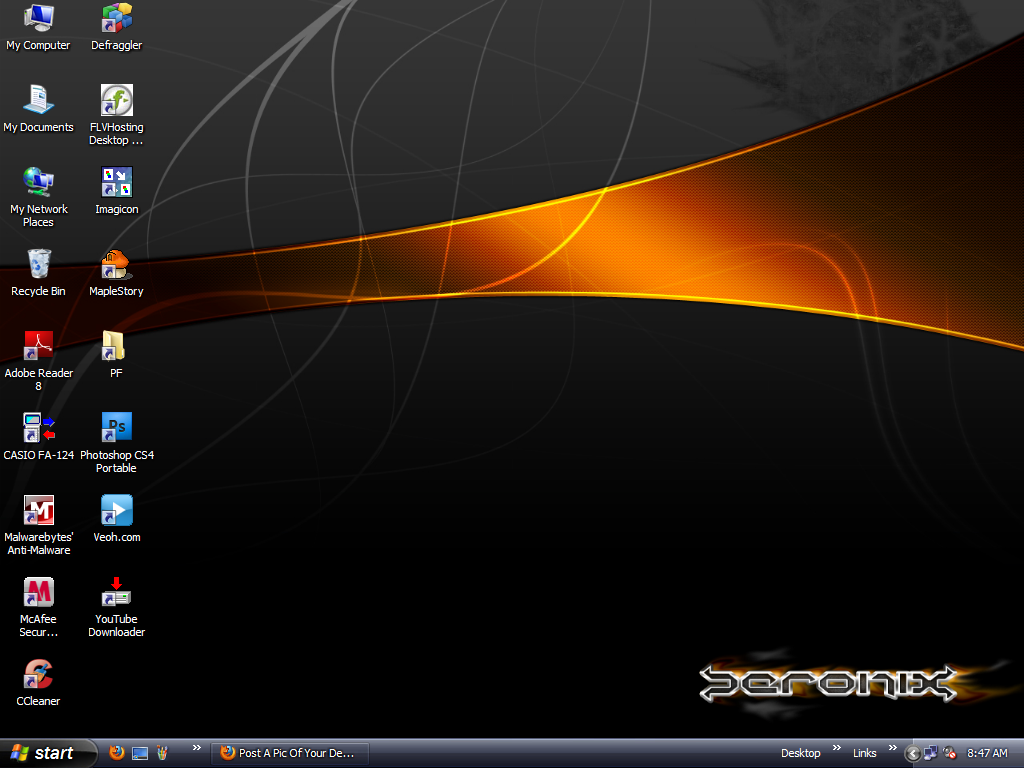
Task: Open the Imagicon application
Action: (x=115, y=183)
